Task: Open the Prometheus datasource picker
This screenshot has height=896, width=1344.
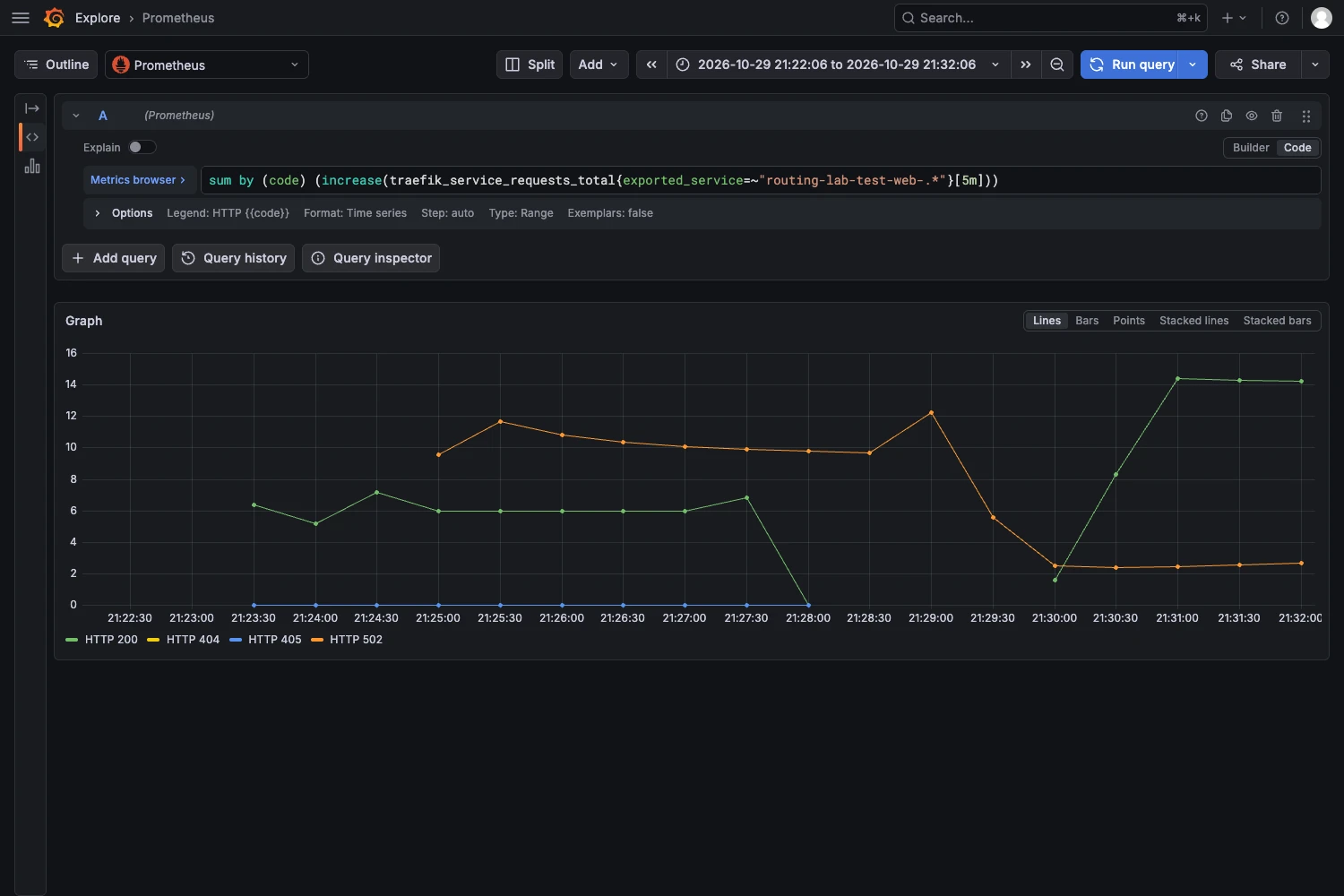Action: pyautogui.click(x=207, y=65)
